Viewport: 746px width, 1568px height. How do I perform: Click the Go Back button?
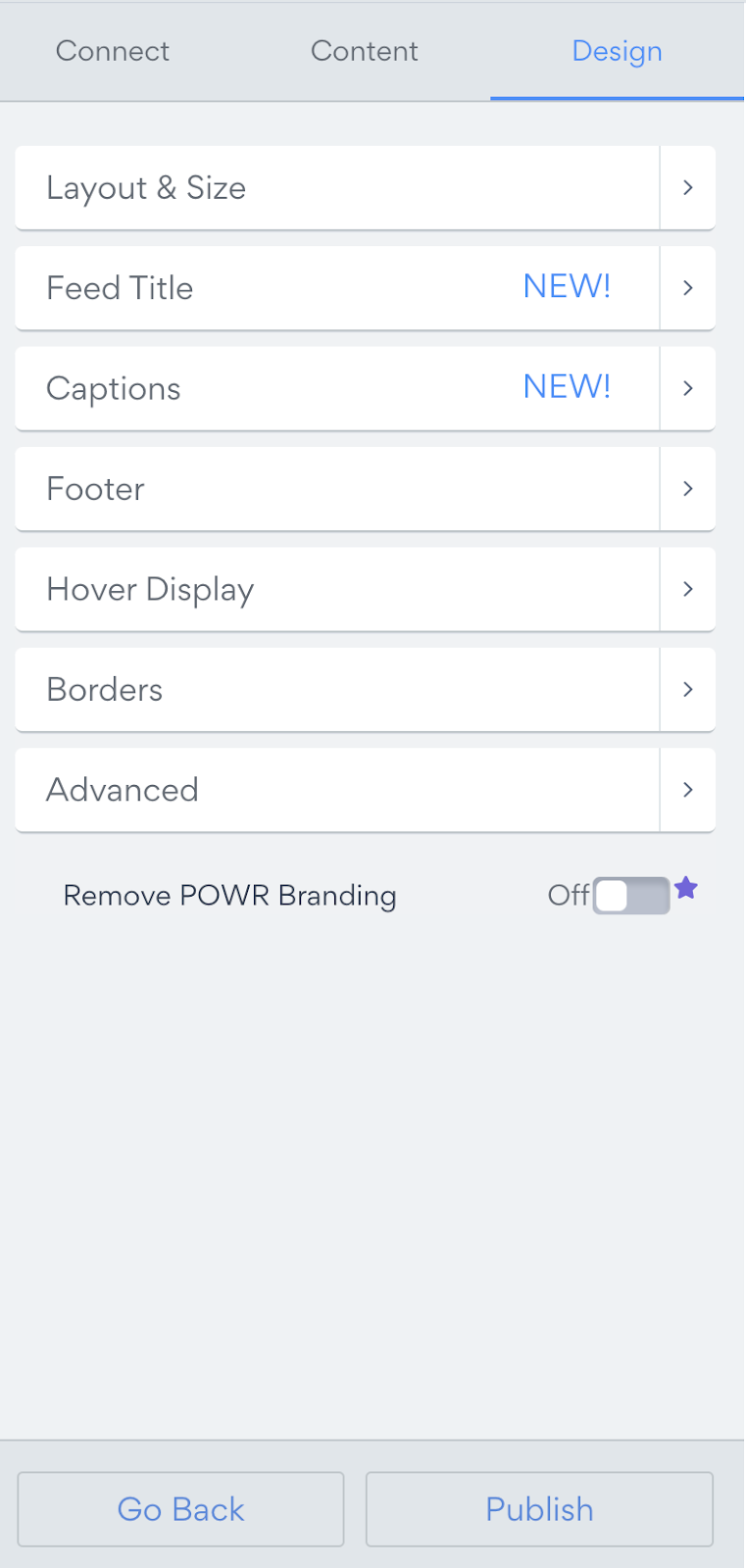click(x=181, y=1509)
